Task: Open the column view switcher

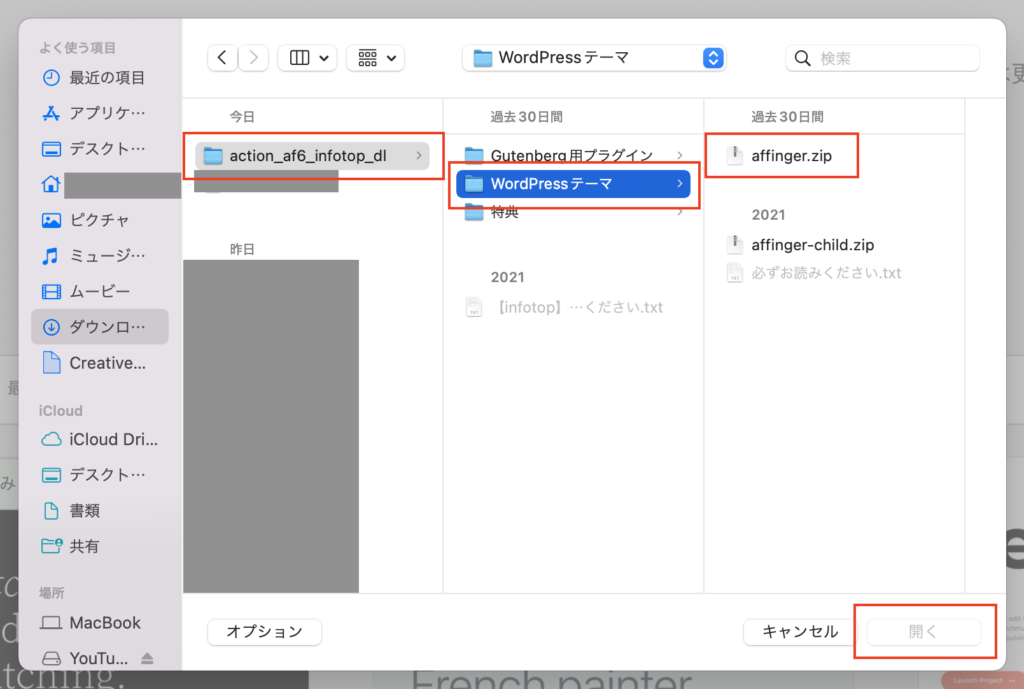Action: pyautogui.click(x=308, y=58)
